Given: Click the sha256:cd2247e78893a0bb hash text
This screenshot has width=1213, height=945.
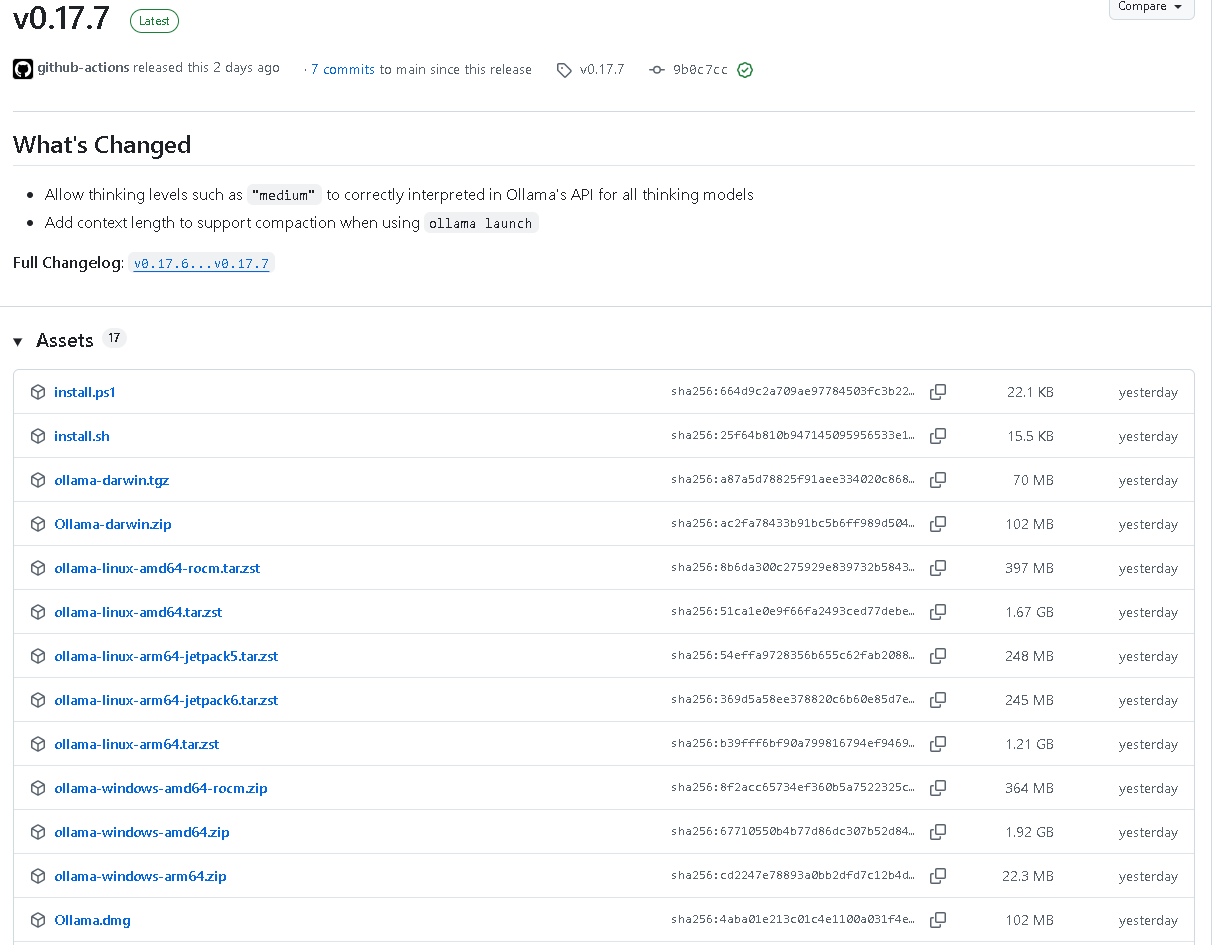Looking at the screenshot, I should (x=793, y=876).
